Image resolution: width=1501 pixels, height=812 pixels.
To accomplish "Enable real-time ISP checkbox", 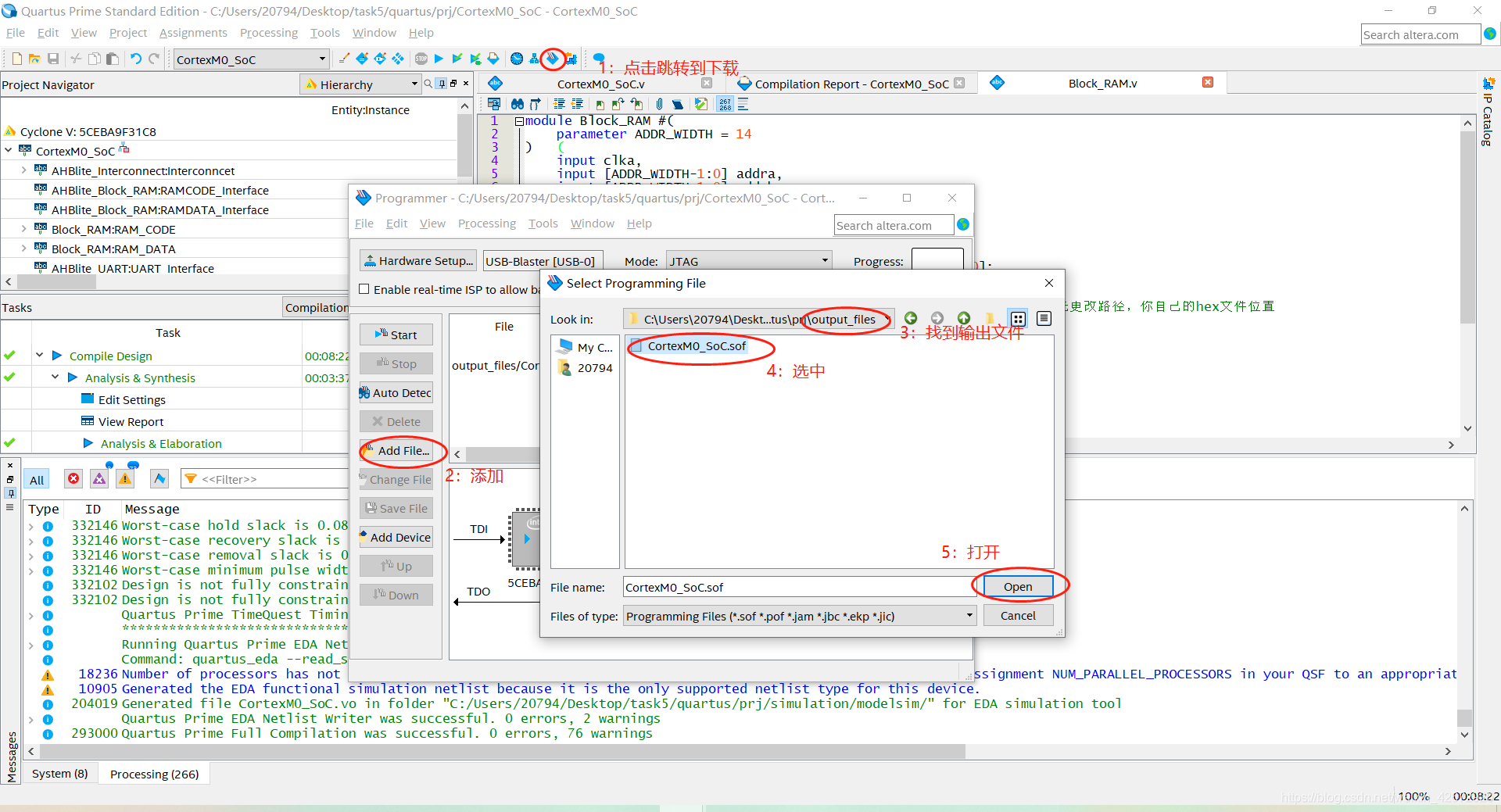I will [364, 289].
